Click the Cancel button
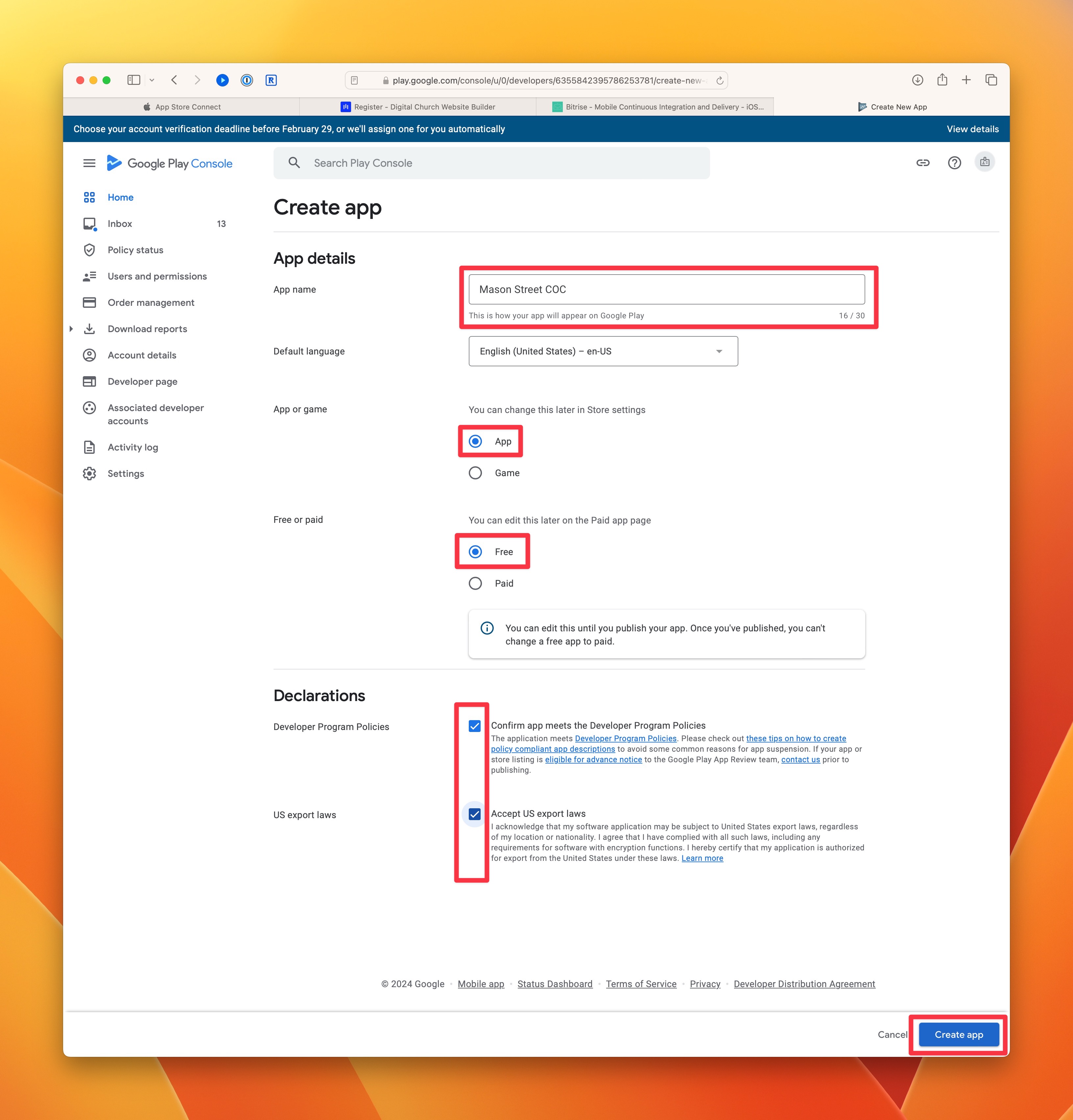 pyautogui.click(x=893, y=1034)
